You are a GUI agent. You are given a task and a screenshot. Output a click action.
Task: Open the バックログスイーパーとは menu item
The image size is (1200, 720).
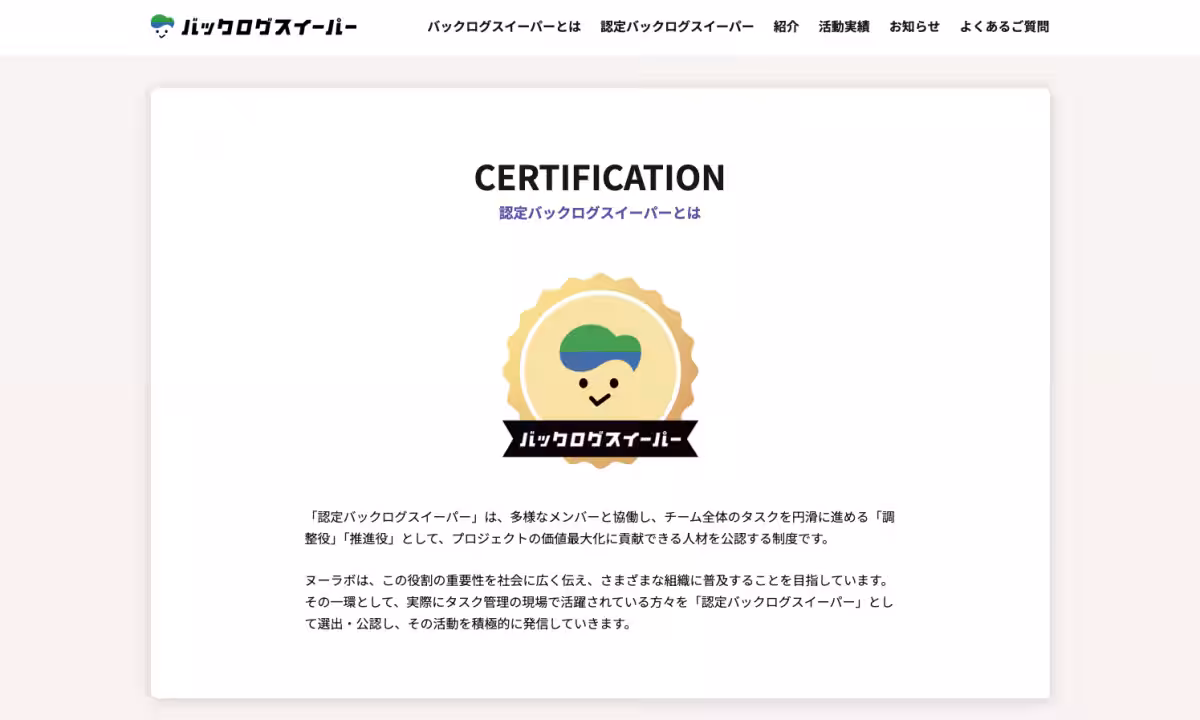pos(503,27)
